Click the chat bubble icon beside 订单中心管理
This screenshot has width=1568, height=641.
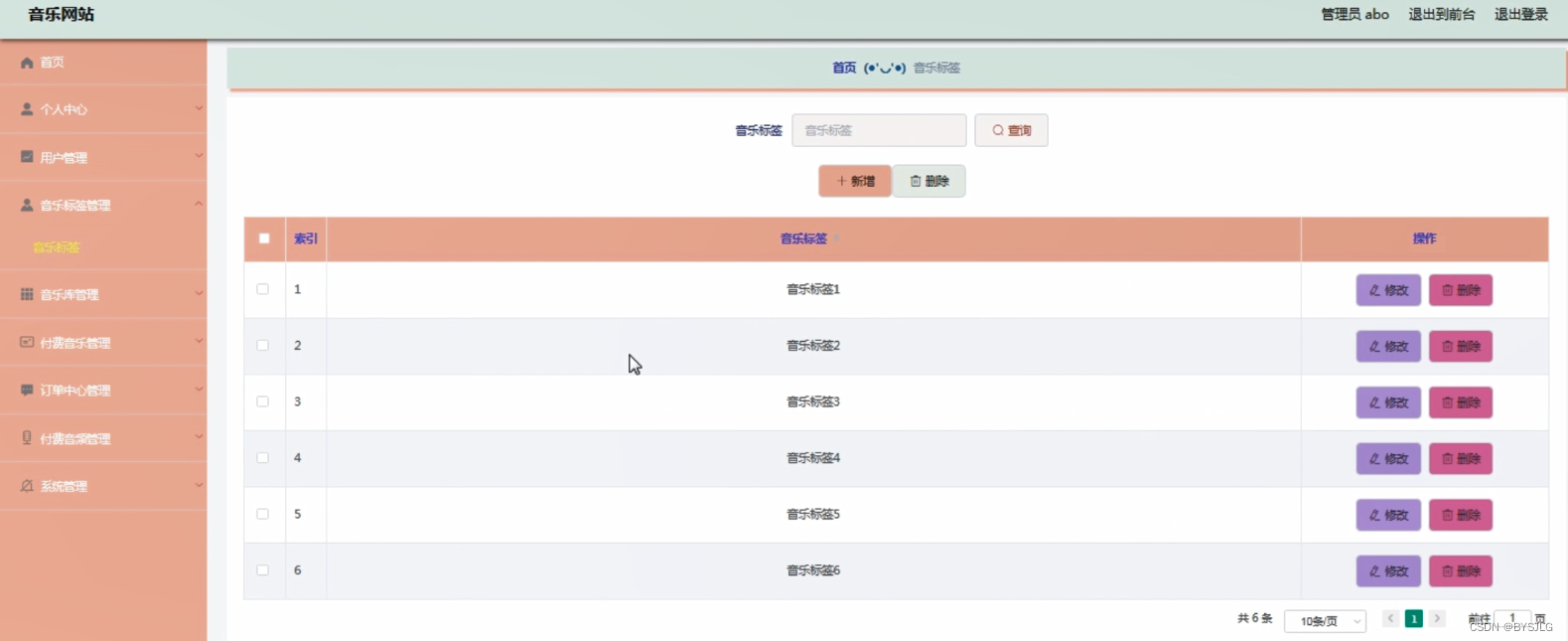tap(27, 390)
